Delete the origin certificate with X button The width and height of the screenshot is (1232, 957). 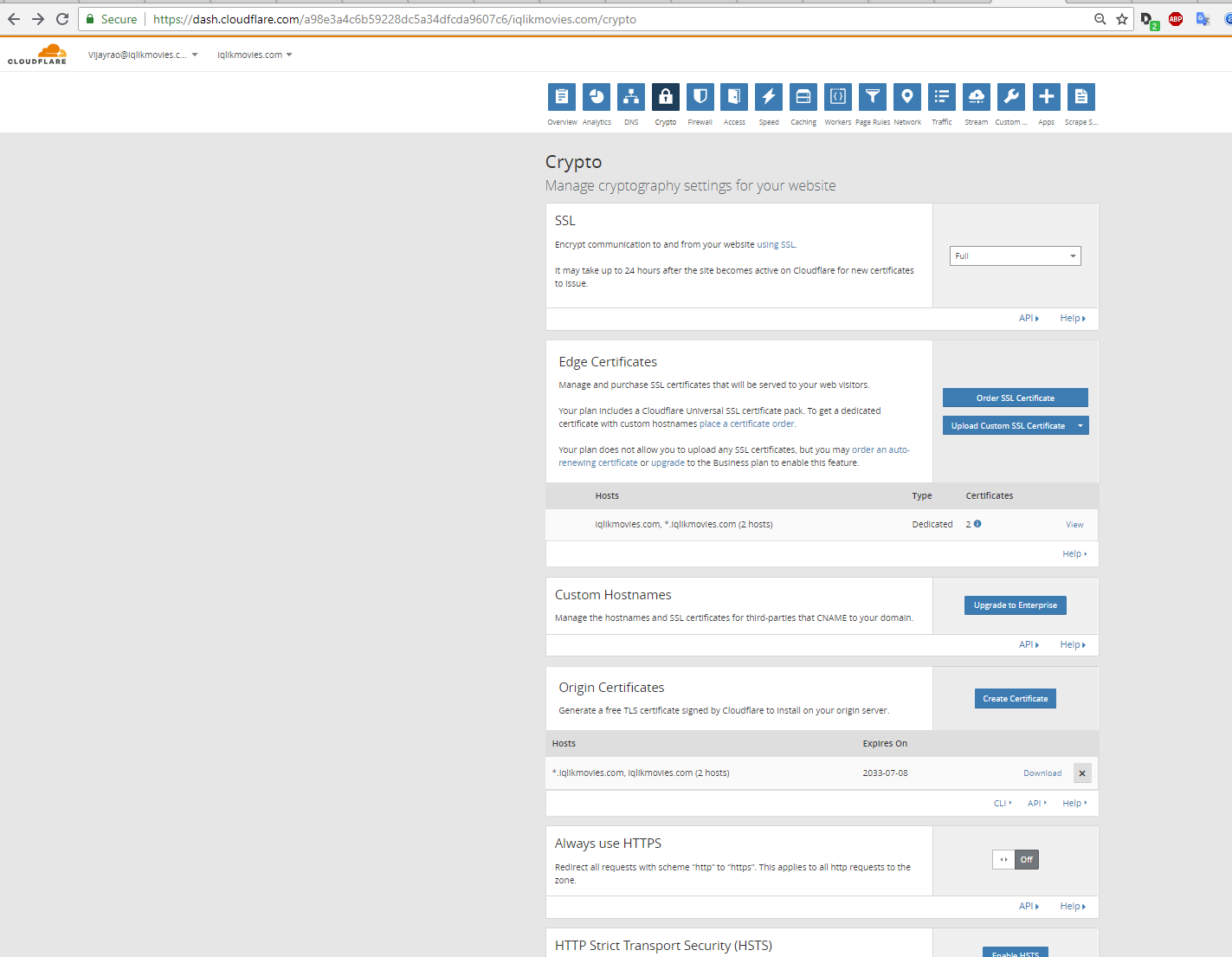[x=1082, y=773]
